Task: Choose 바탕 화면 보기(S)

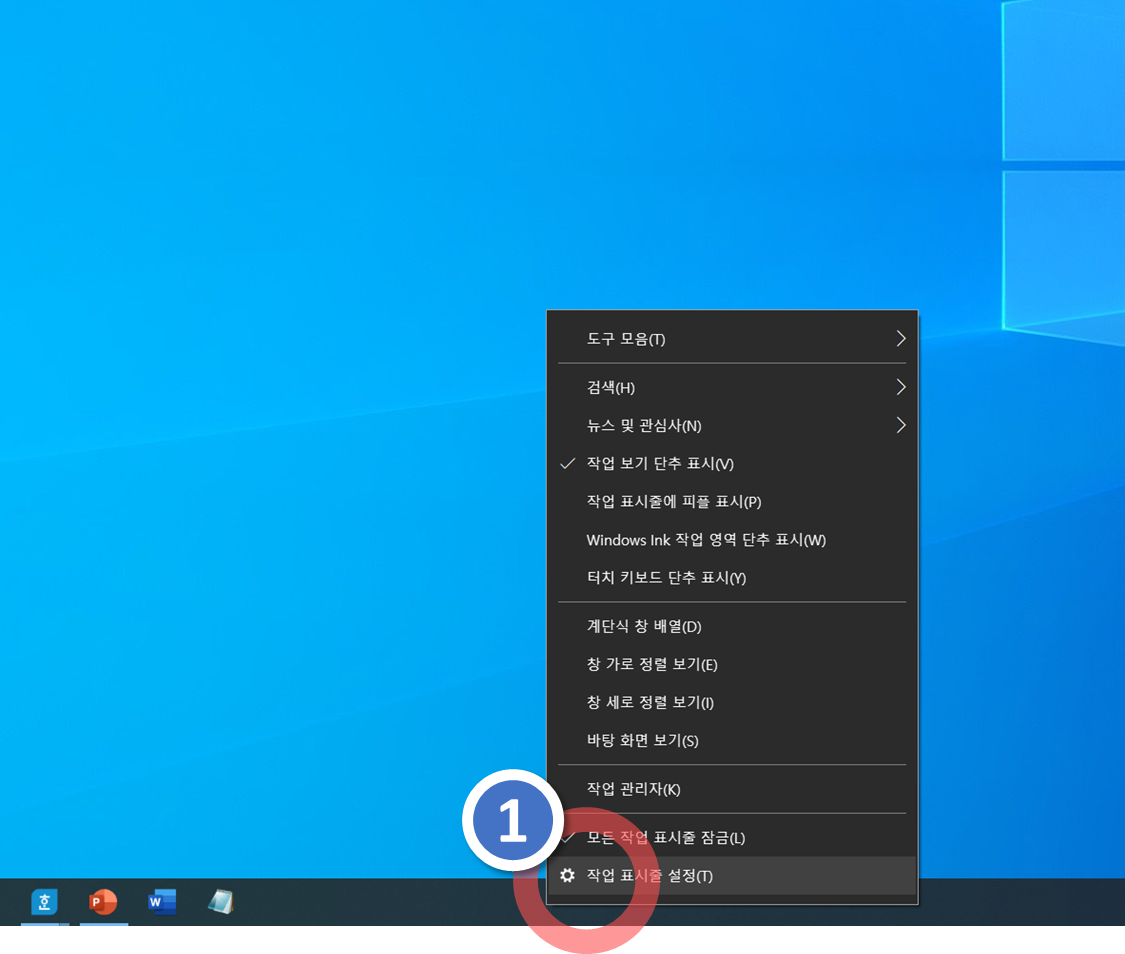Action: [x=732, y=740]
